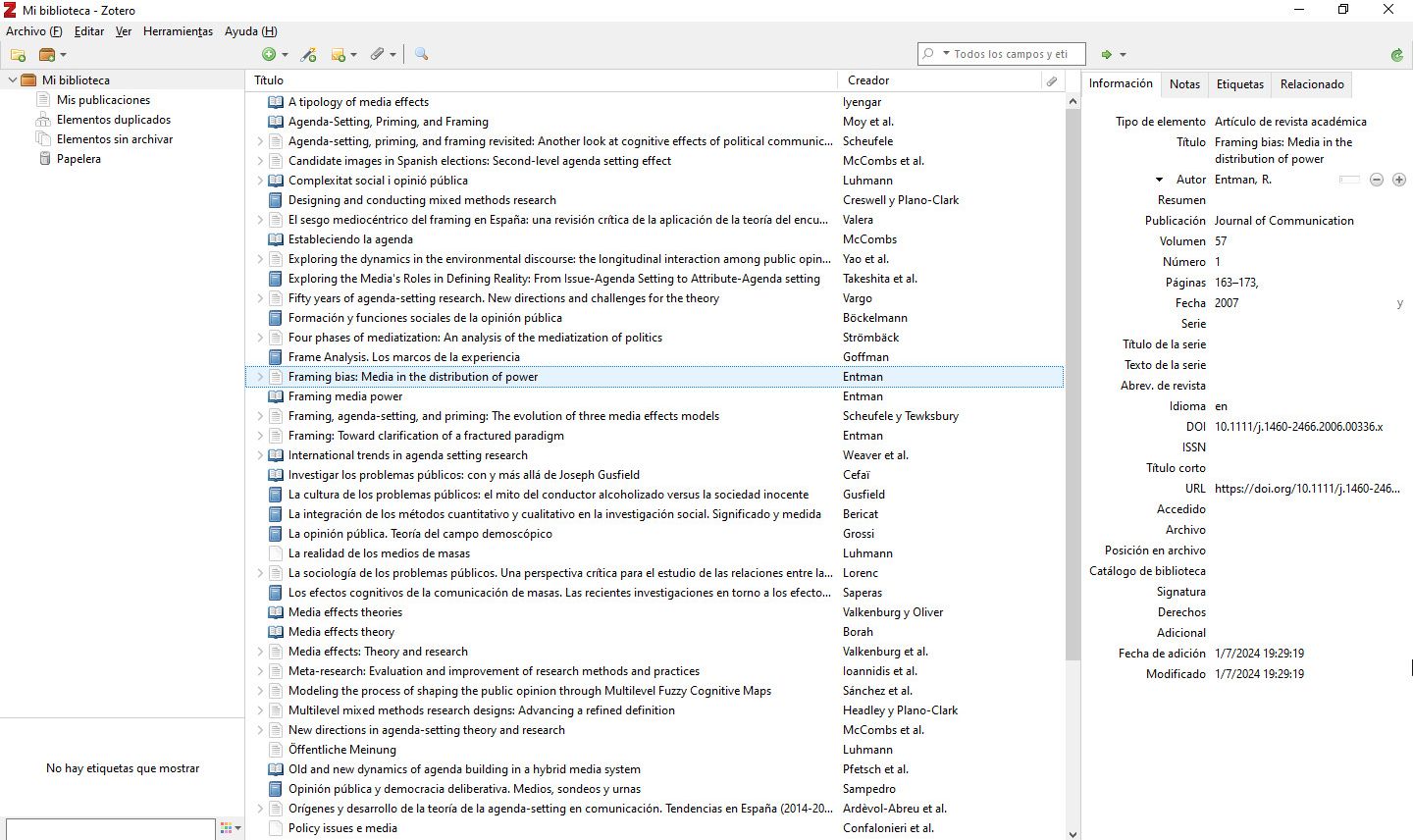Expand 'Complexitat social i opinió pública' row
1413x840 pixels.
[x=260, y=181]
